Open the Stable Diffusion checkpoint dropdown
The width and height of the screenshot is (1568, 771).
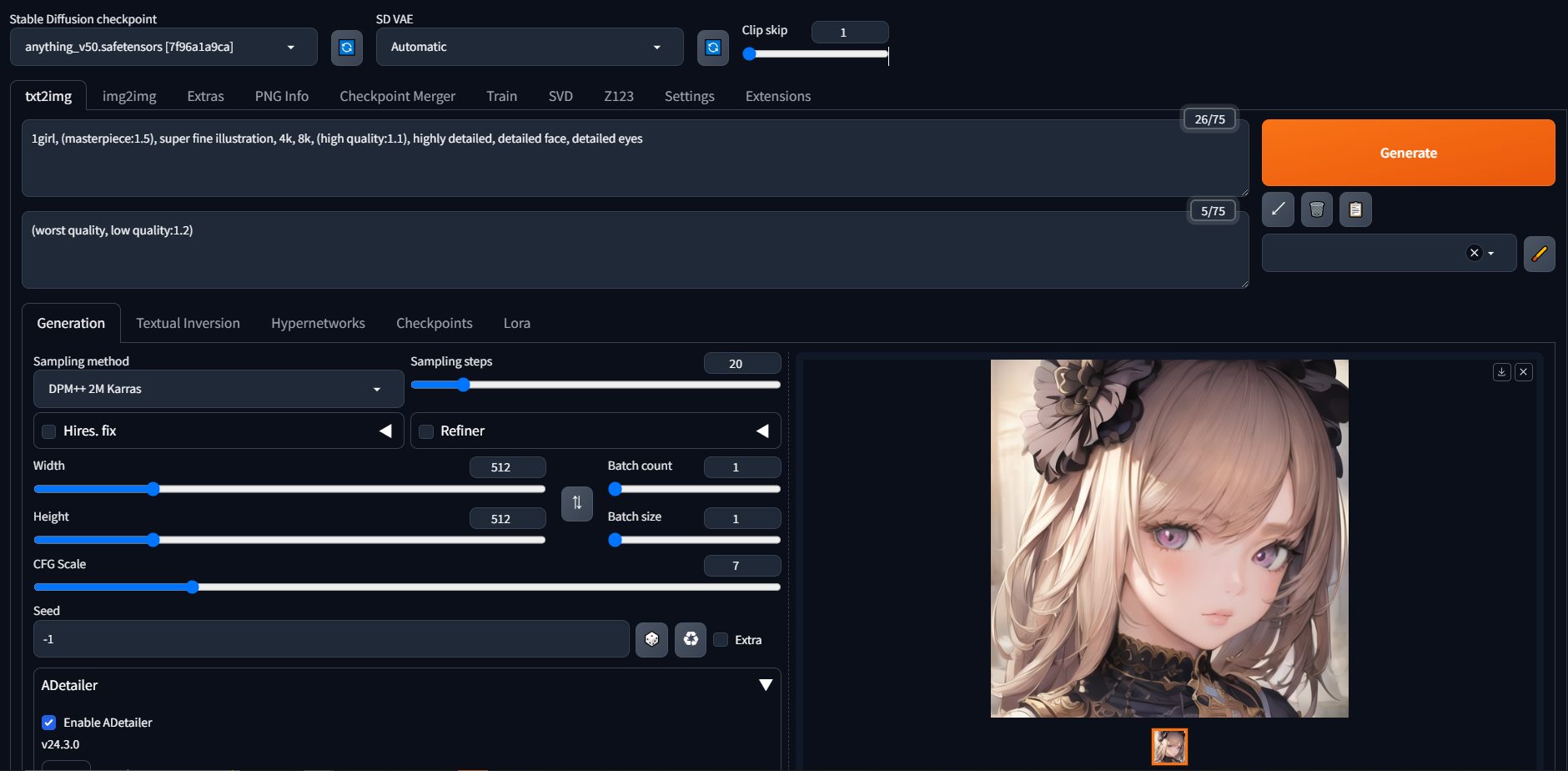(163, 48)
